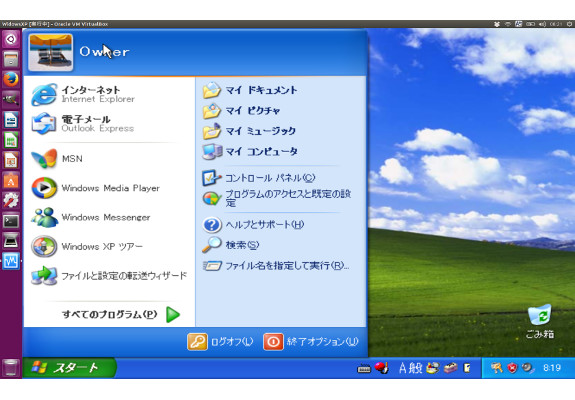Open LibreOffice Calc in launcher
This screenshot has width=575, height=400.
(x=11, y=140)
